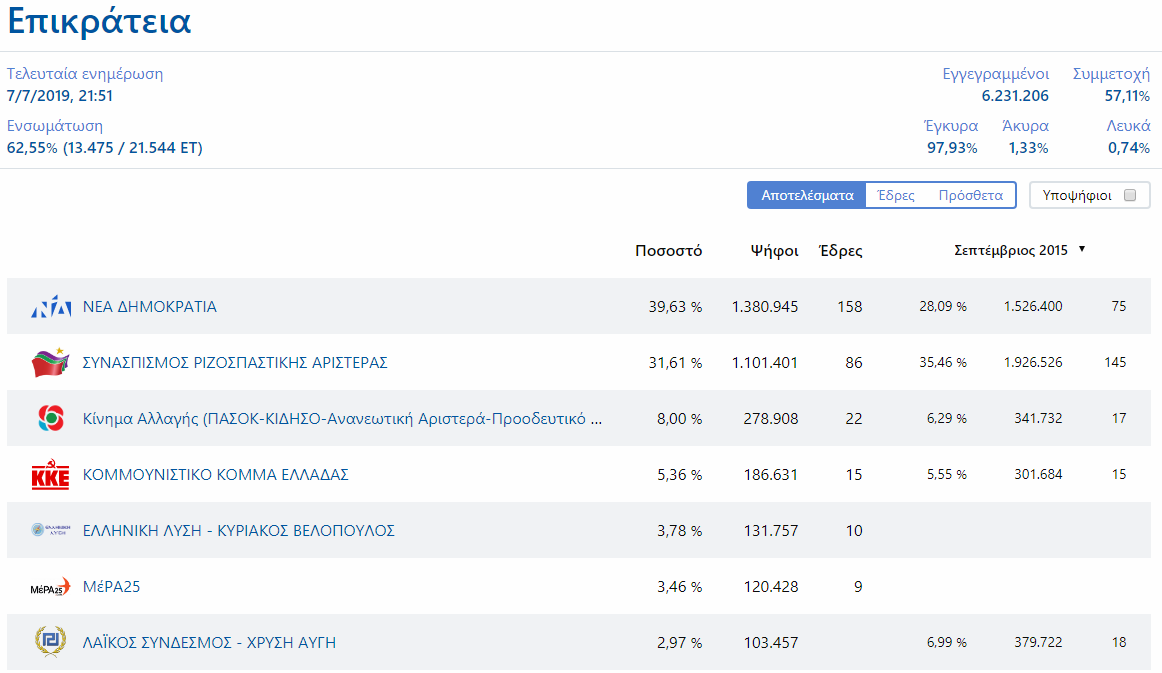Switch to the Πρόσθετα tab

click(x=970, y=195)
